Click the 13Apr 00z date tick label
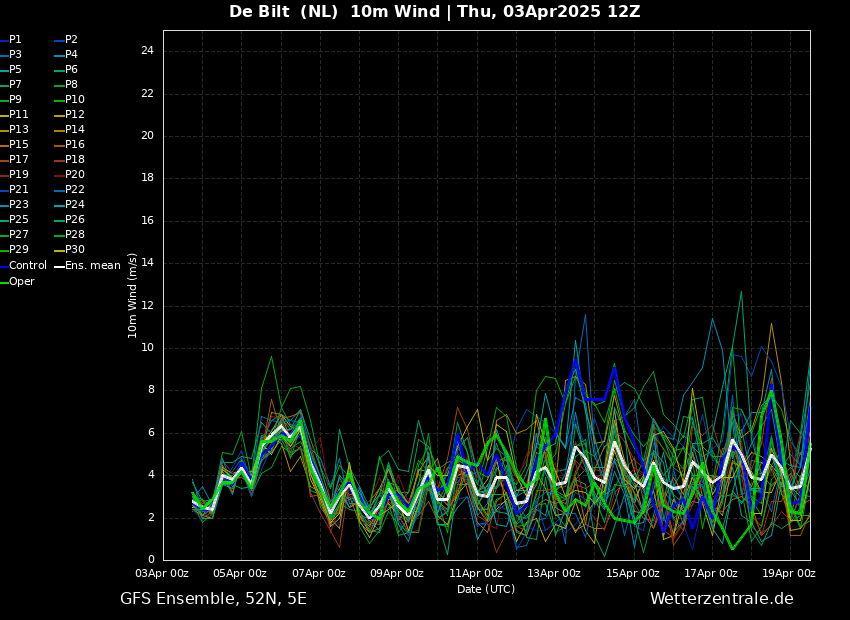 555,573
